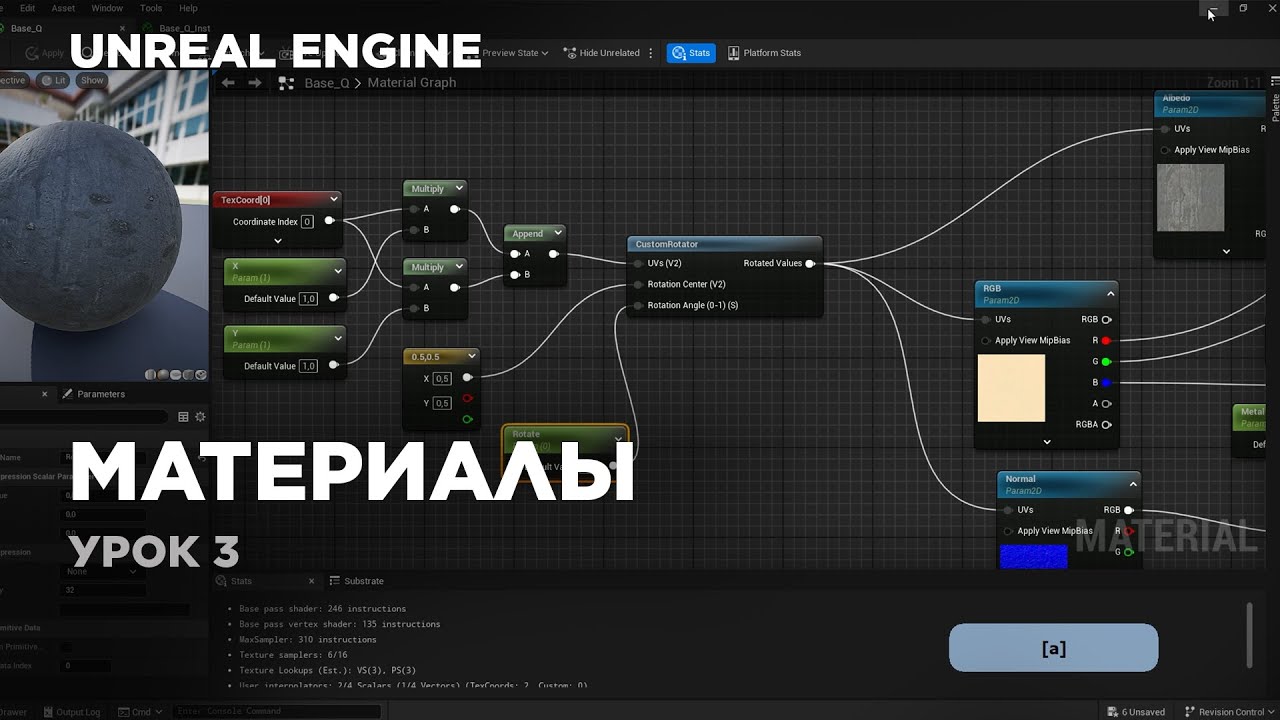Open the Asset menu
Viewport: 1280px width, 720px height.
(63, 8)
